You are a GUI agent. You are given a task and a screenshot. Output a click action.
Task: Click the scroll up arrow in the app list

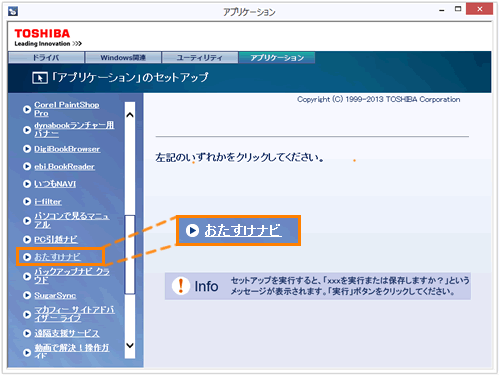pos(130,115)
